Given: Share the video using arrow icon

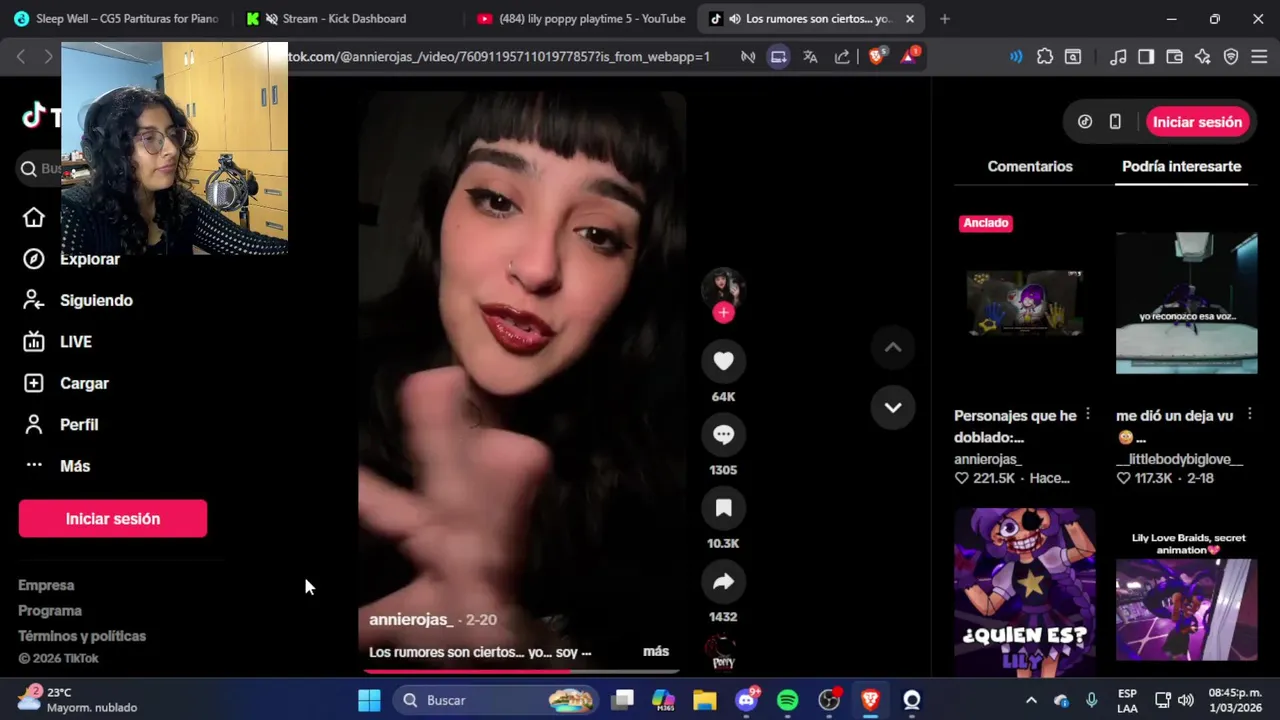Looking at the screenshot, I should click(x=723, y=582).
